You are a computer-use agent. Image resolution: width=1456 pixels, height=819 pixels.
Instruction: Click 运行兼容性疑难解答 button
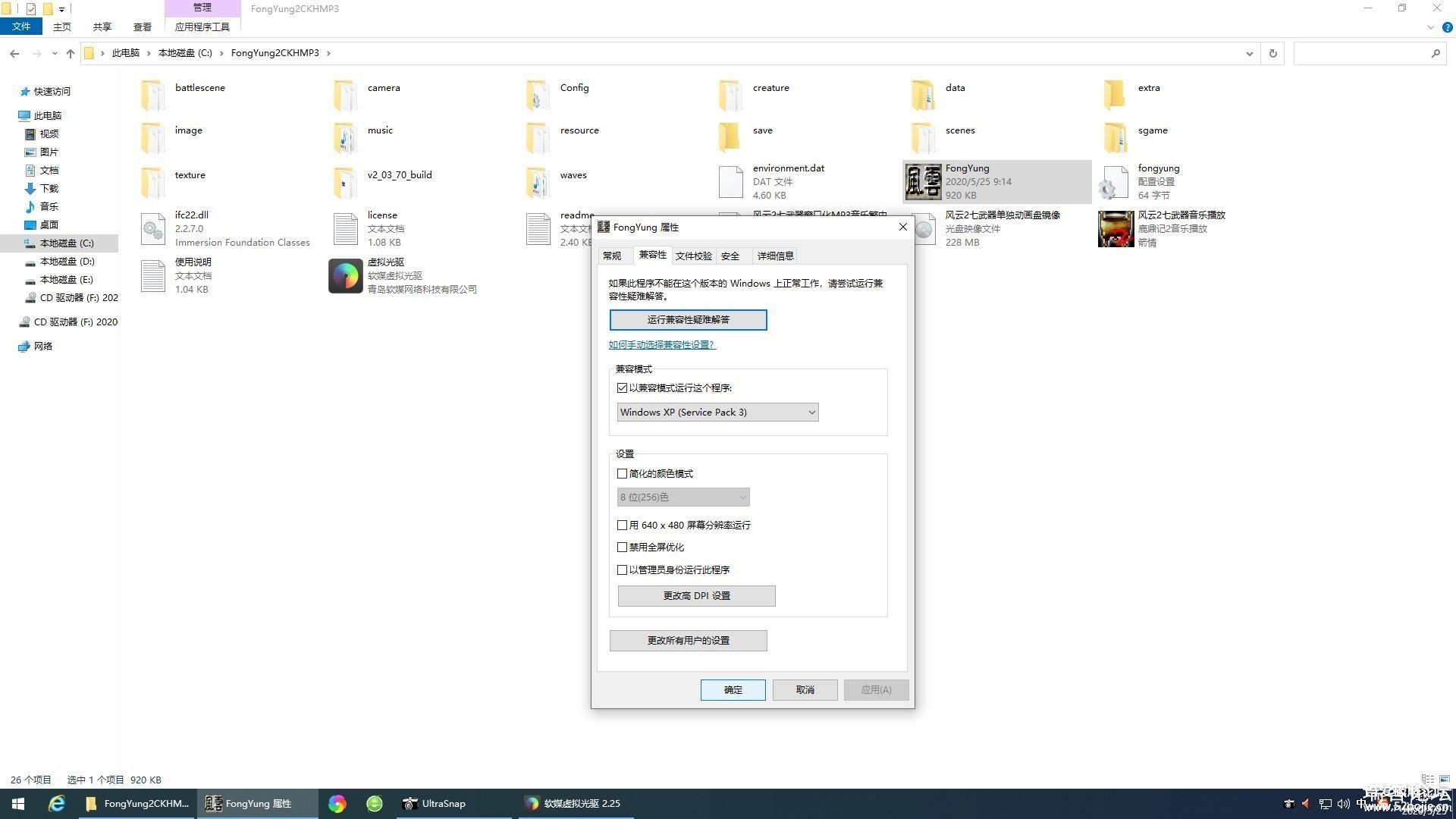tap(688, 320)
